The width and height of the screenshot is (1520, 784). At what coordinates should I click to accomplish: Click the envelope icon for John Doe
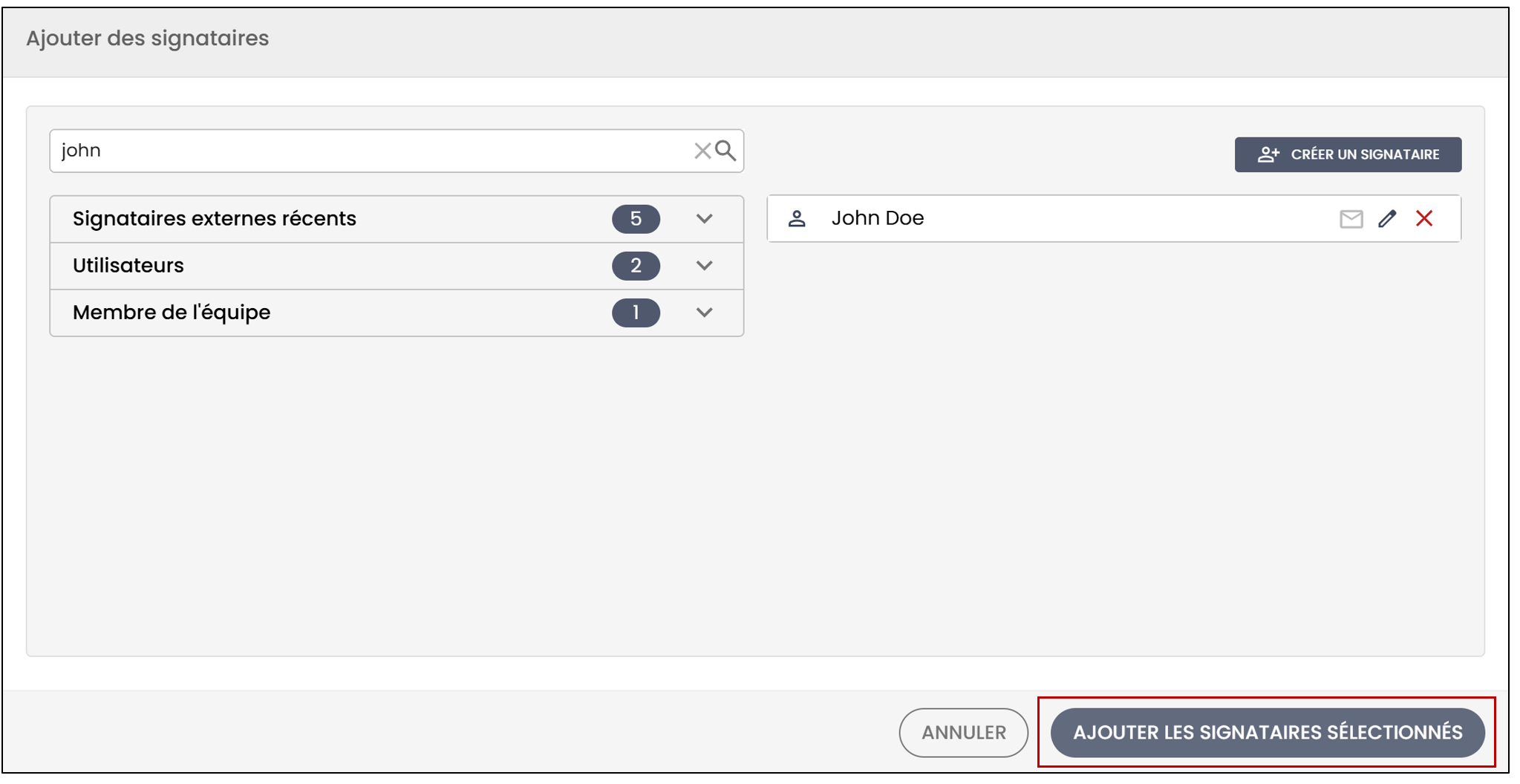(x=1351, y=219)
